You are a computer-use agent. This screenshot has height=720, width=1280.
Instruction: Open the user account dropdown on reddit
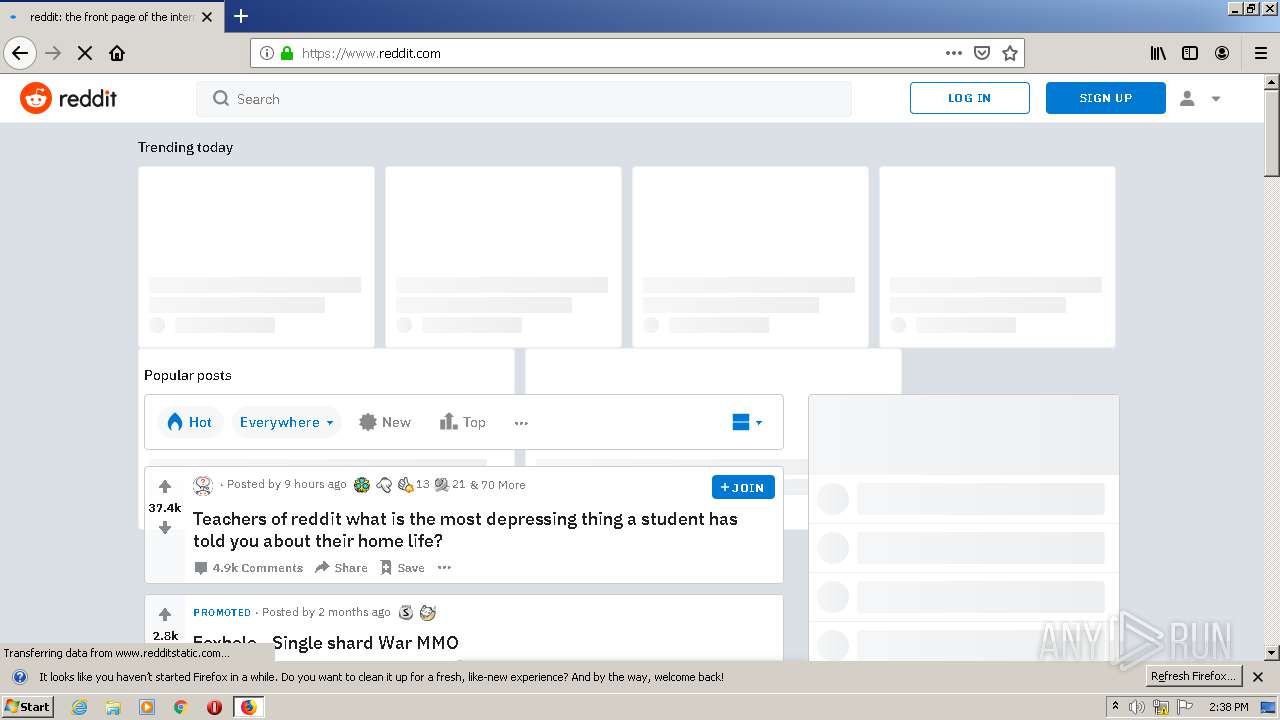click(1200, 98)
